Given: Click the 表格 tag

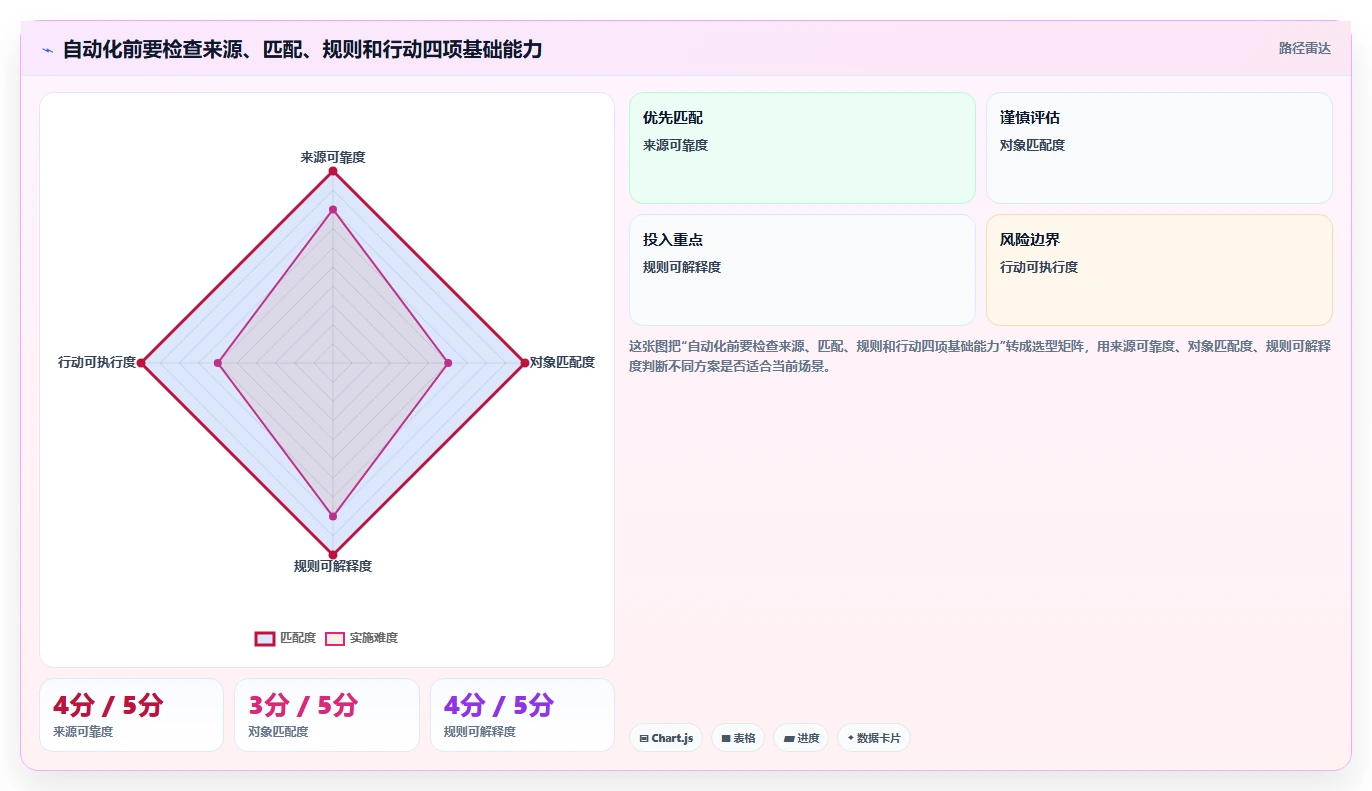Looking at the screenshot, I should pos(738,738).
